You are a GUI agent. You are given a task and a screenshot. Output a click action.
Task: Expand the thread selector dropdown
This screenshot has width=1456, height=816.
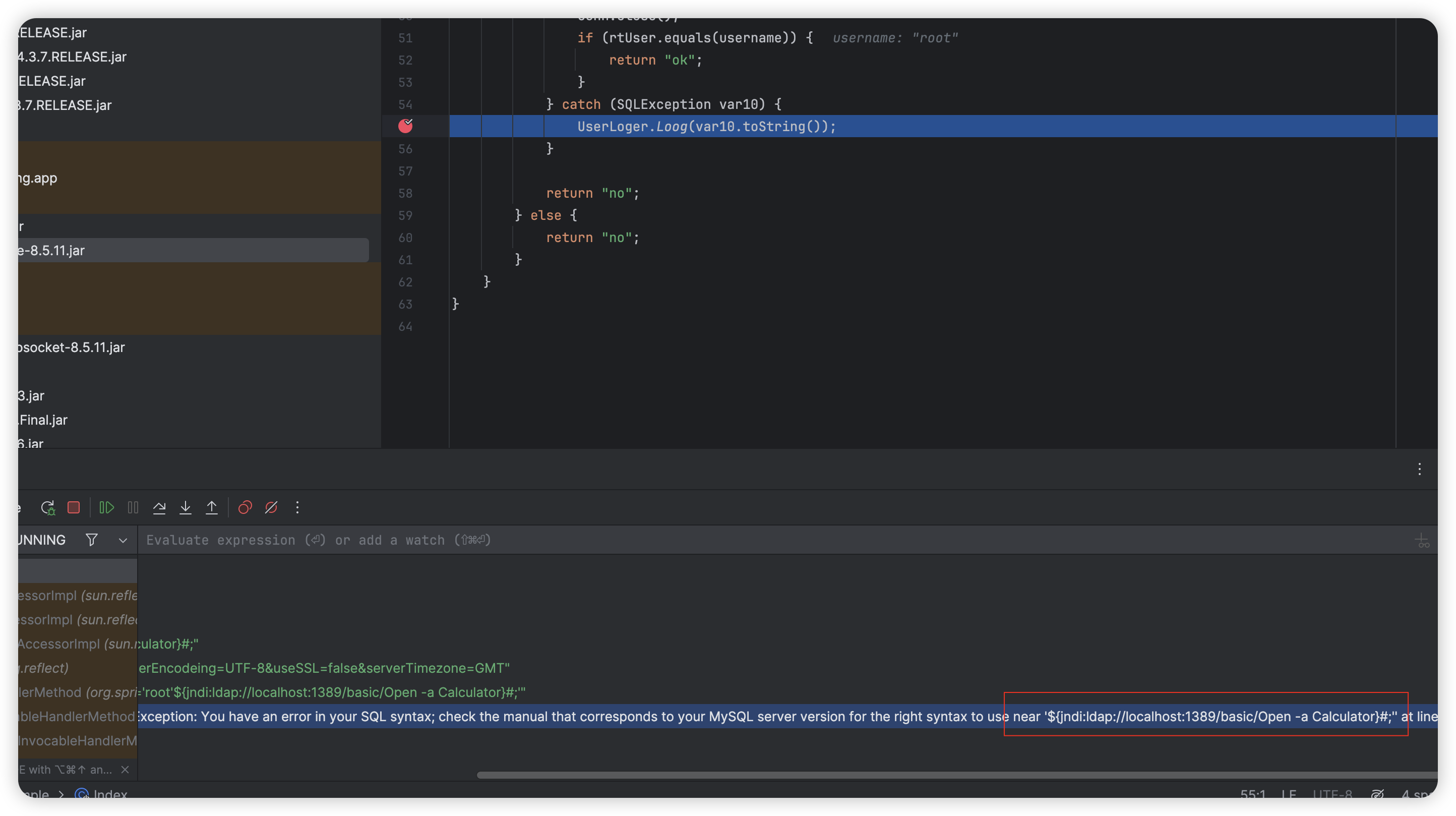point(123,540)
